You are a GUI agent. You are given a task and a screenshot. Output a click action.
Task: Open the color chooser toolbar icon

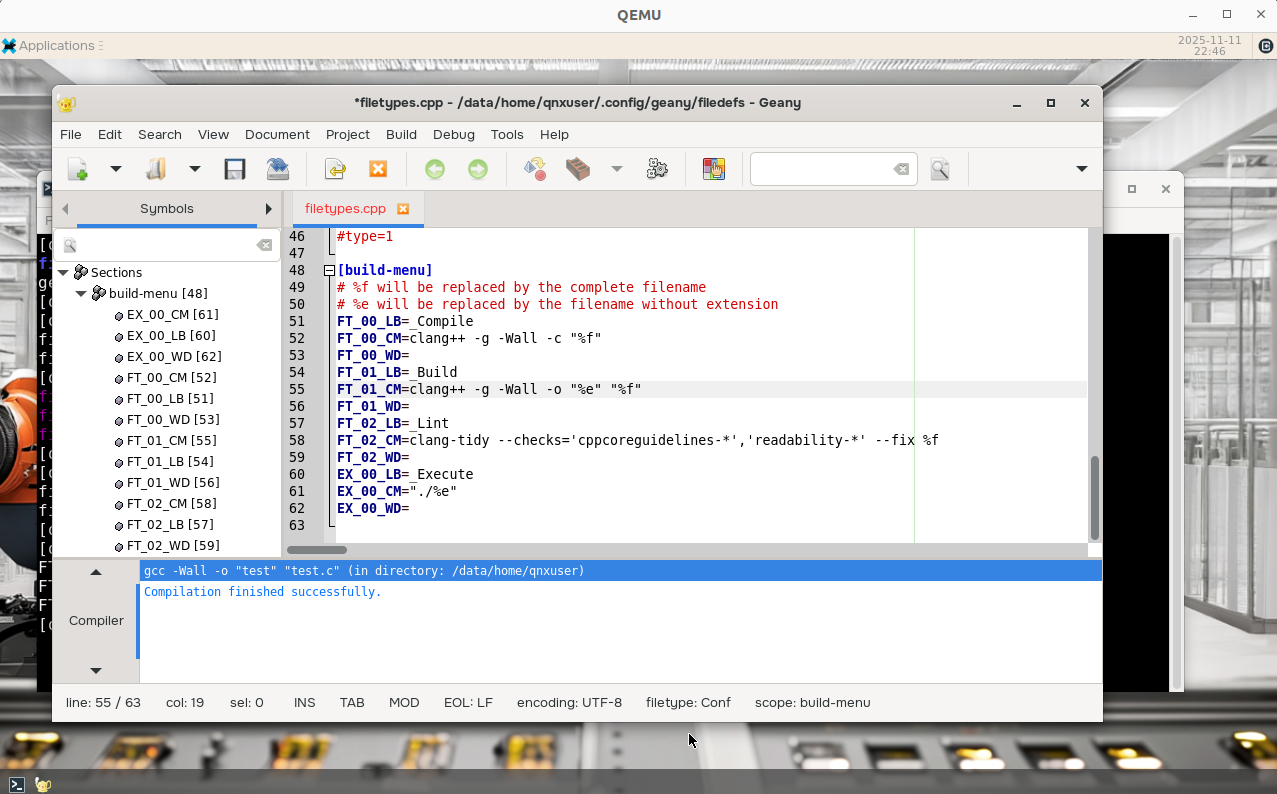[x=713, y=169]
